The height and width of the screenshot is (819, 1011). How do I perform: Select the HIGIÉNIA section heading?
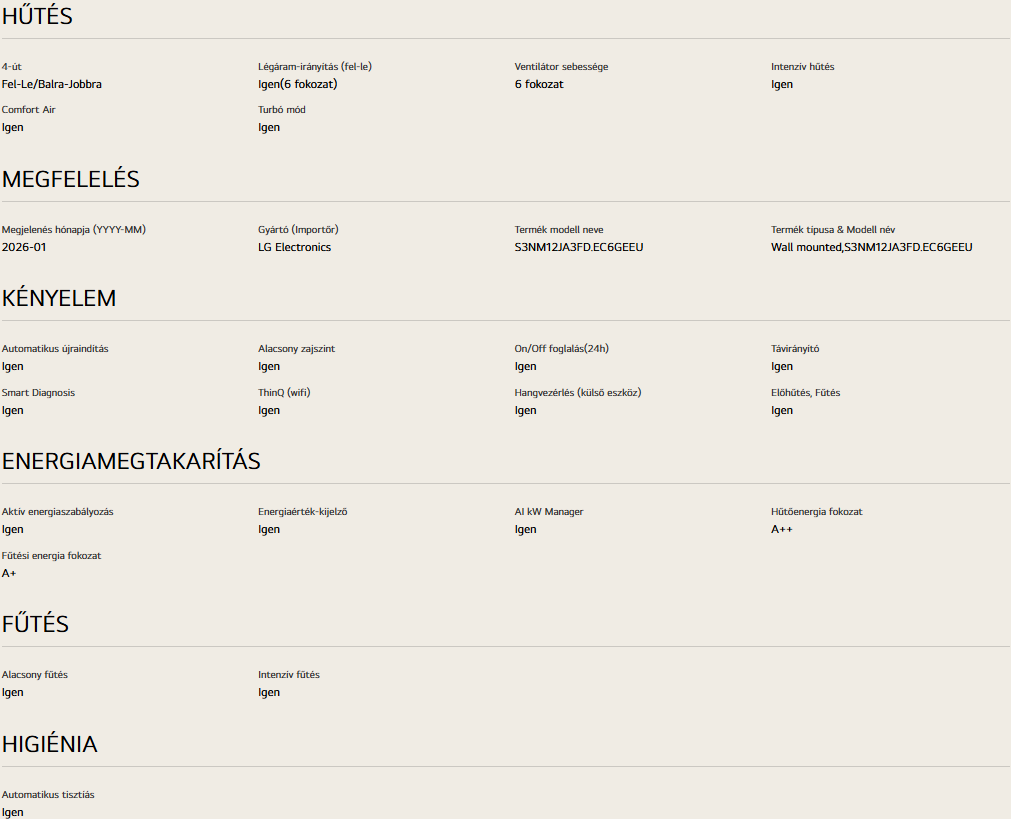click(x=49, y=744)
